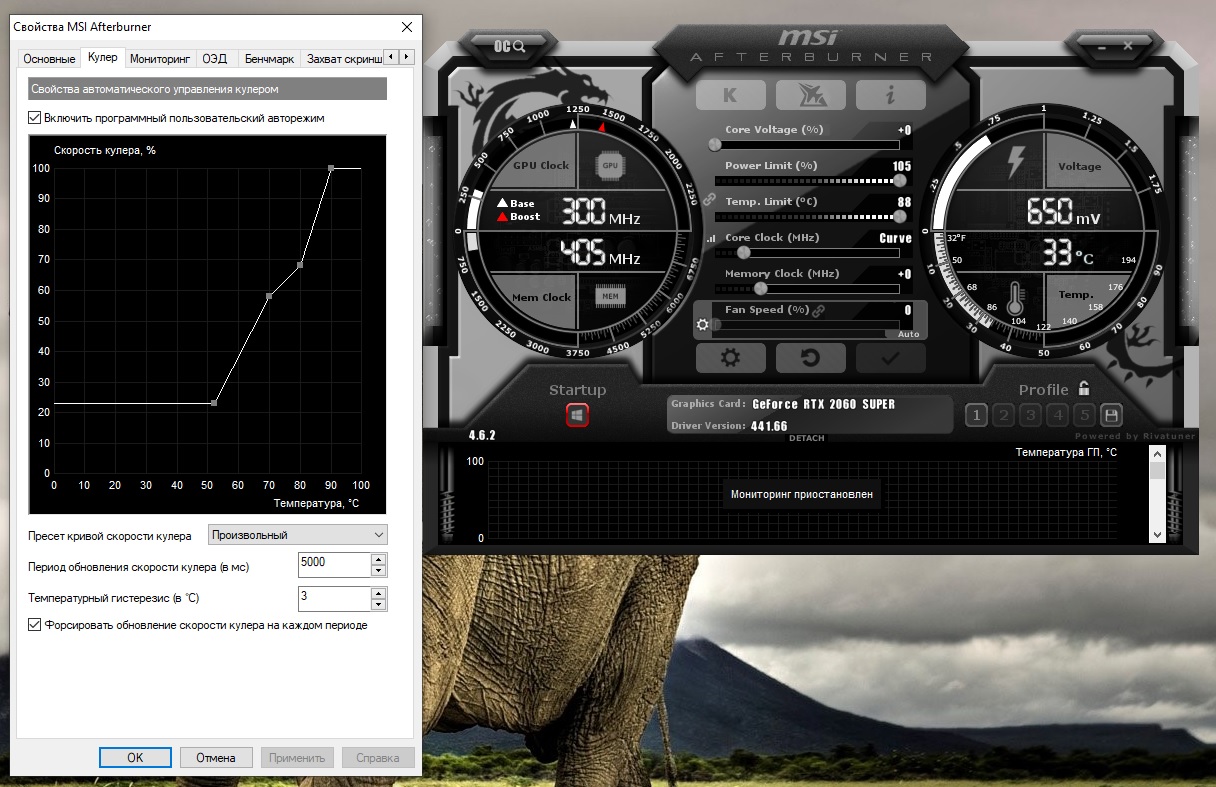Click the Мониторинг приостановлен message

coord(802,494)
